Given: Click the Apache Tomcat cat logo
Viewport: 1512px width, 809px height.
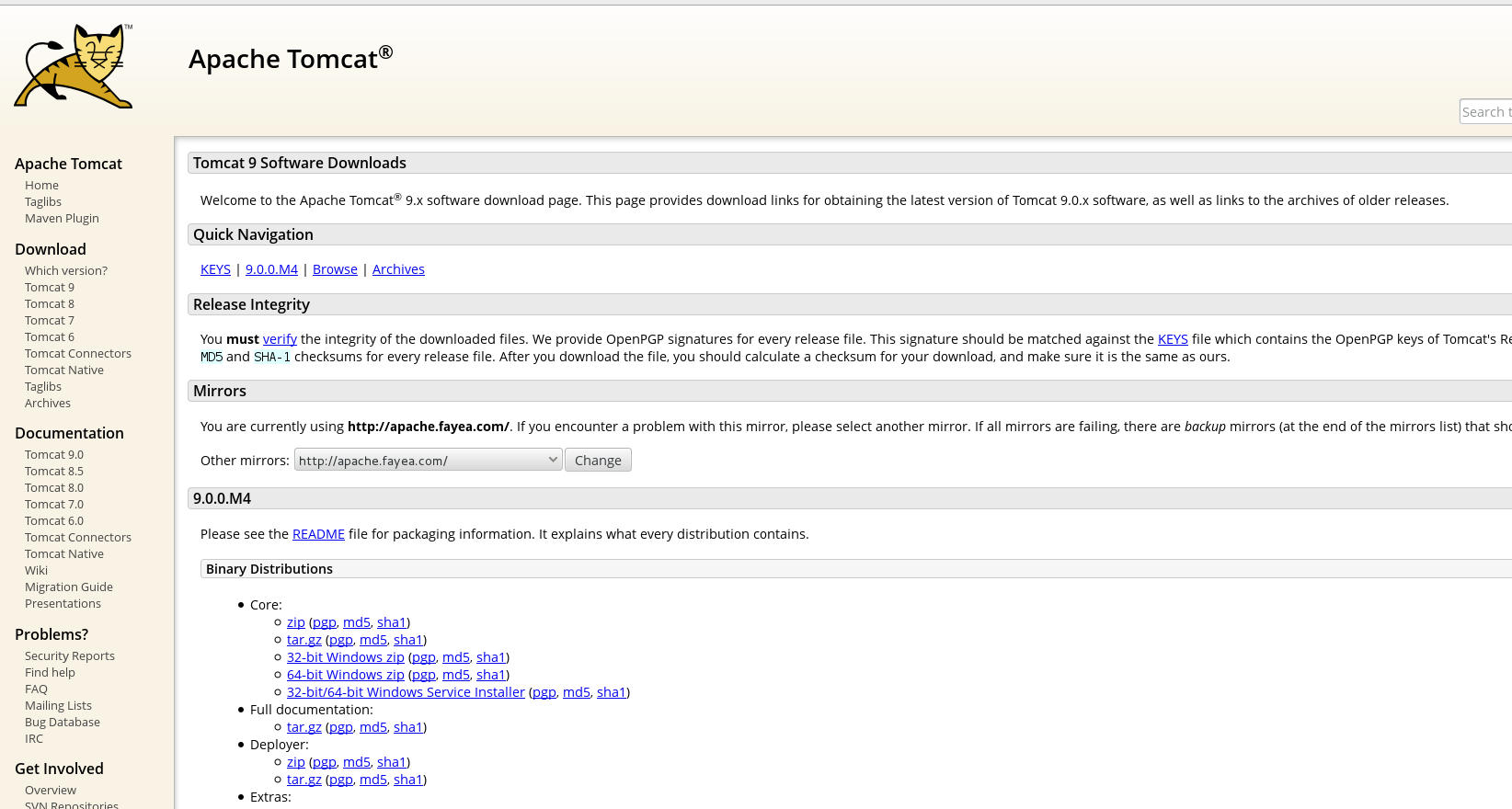Looking at the screenshot, I should (x=74, y=66).
